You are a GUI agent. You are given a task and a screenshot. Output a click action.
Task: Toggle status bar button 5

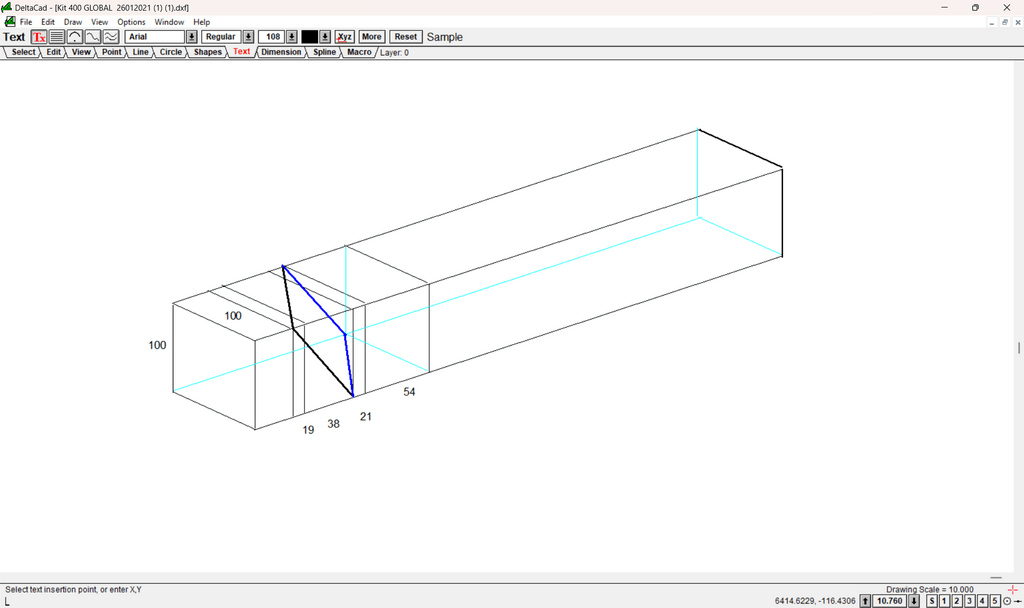995,601
